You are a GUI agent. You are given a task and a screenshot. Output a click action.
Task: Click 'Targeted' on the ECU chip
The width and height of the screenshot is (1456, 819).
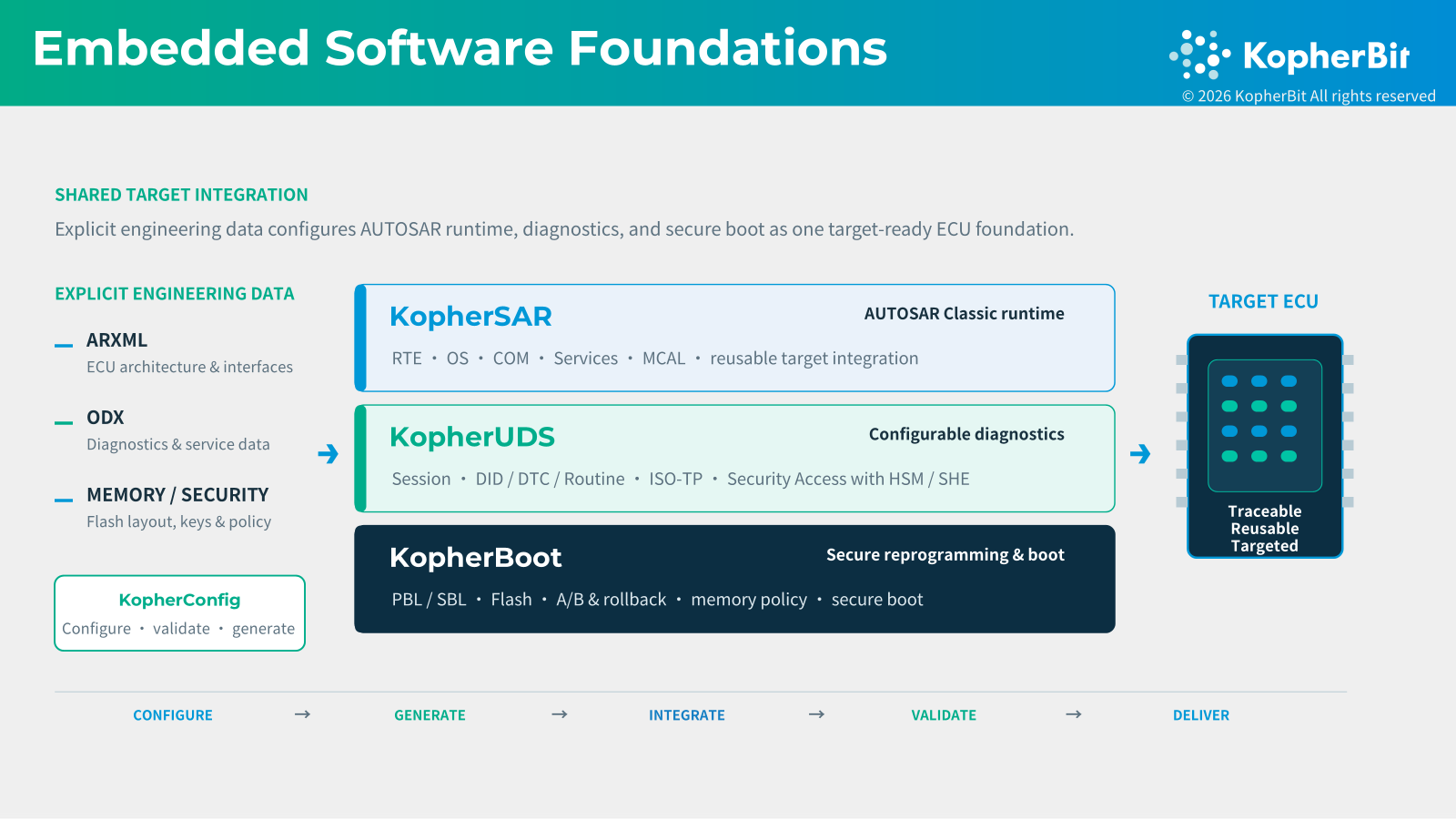[x=1265, y=546]
